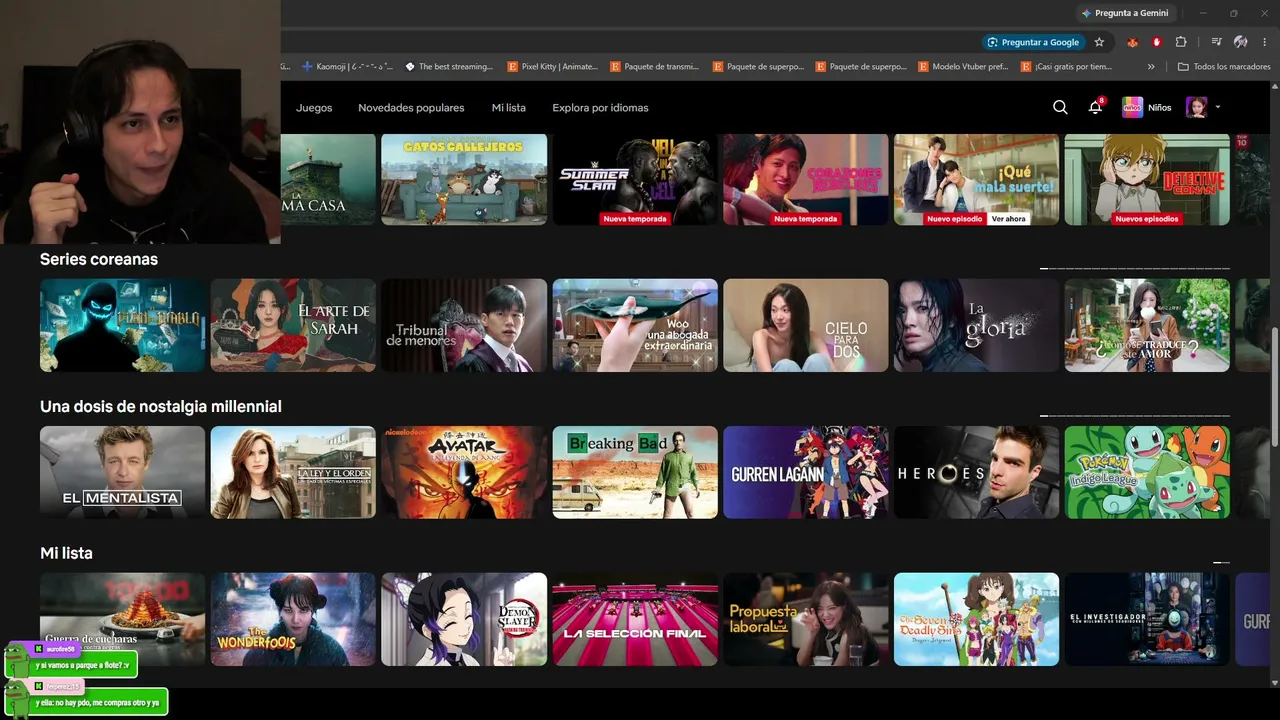Open the notifications bell
The width and height of the screenshot is (1280, 720).
(x=1095, y=108)
